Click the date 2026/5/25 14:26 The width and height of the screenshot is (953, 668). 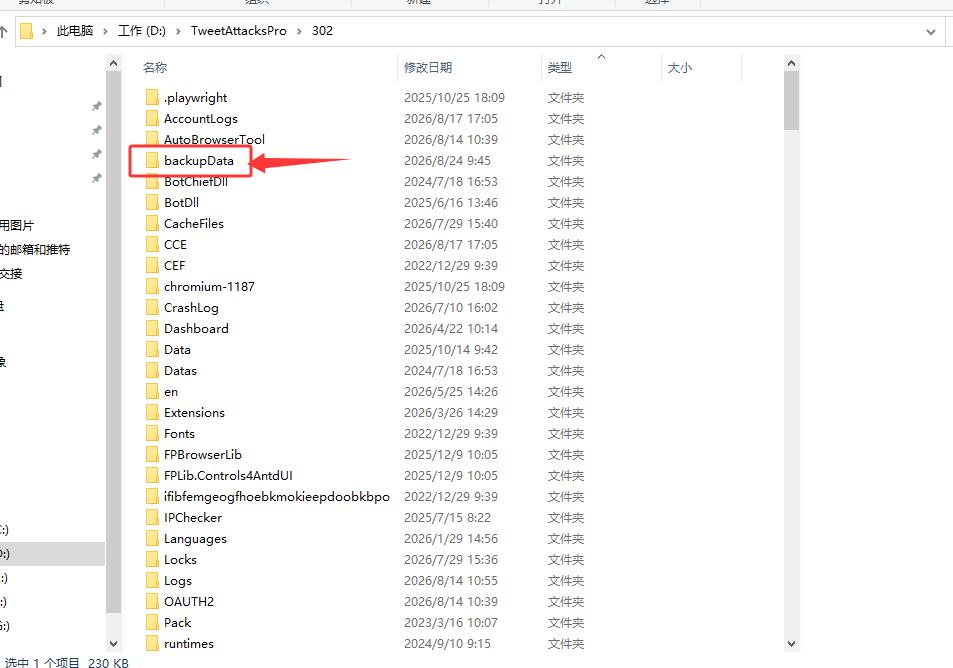tap(450, 391)
